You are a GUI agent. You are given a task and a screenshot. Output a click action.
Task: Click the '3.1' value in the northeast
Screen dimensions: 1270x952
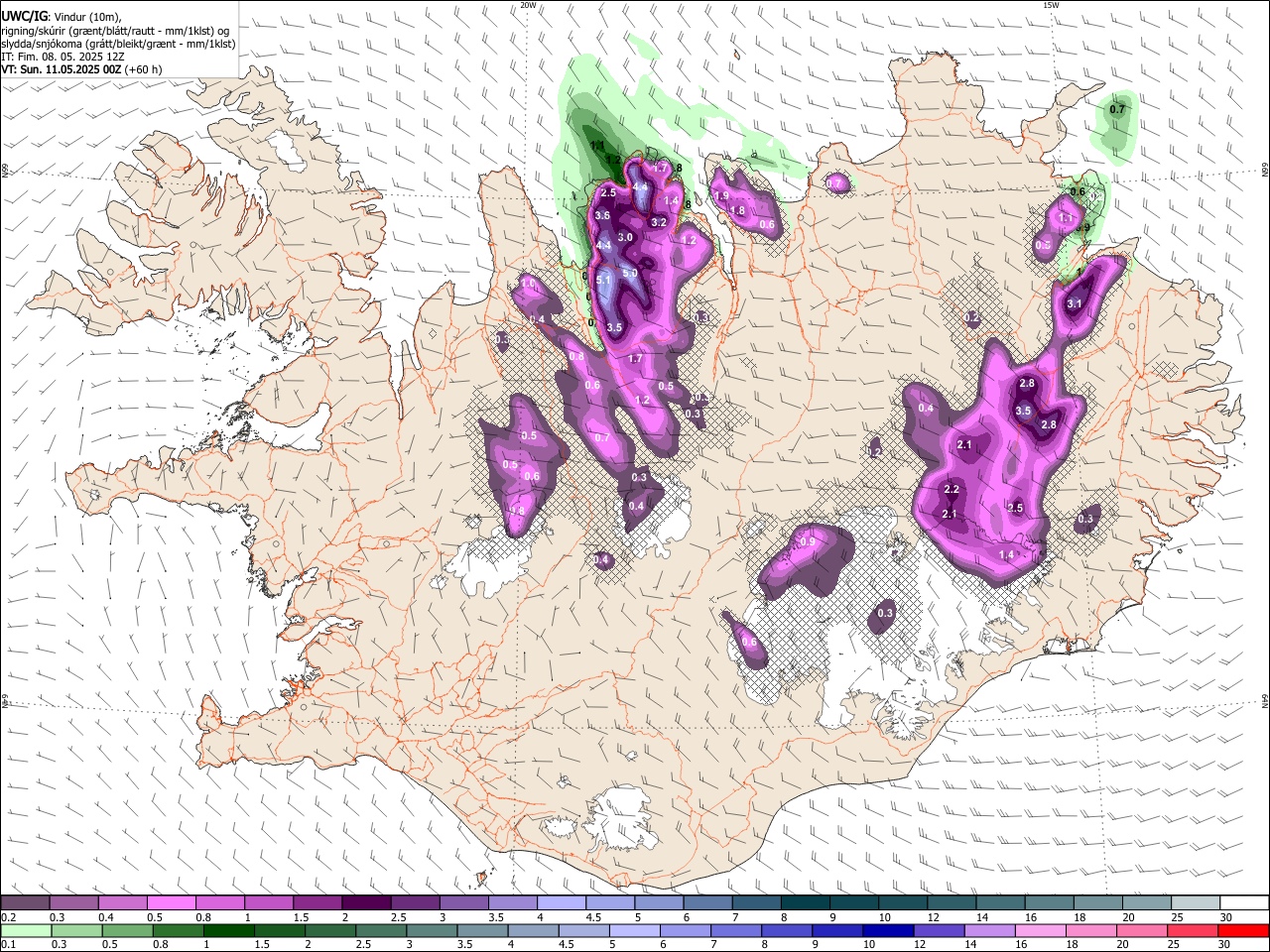(x=1074, y=304)
